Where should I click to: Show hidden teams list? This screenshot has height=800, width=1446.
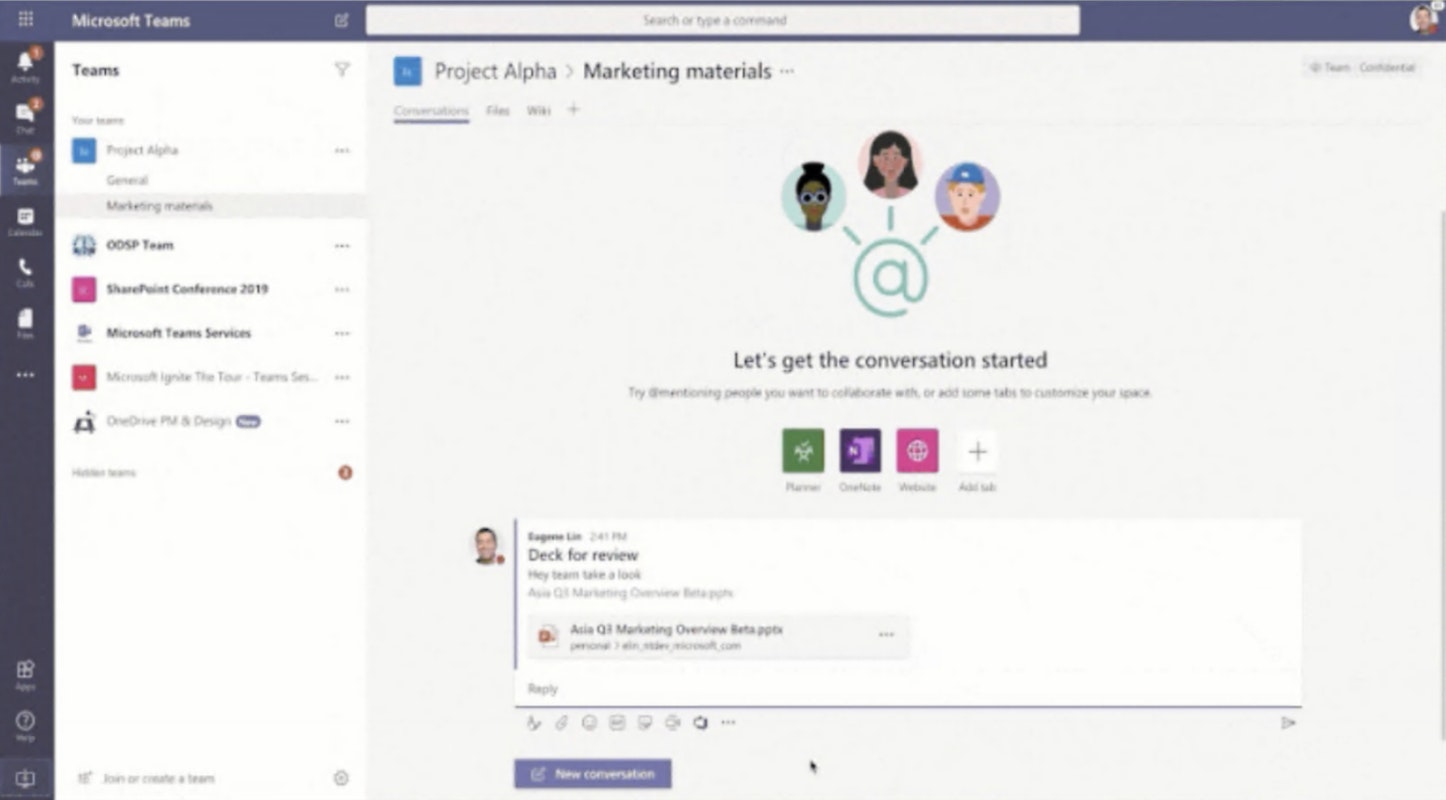pyautogui.click(x=104, y=472)
